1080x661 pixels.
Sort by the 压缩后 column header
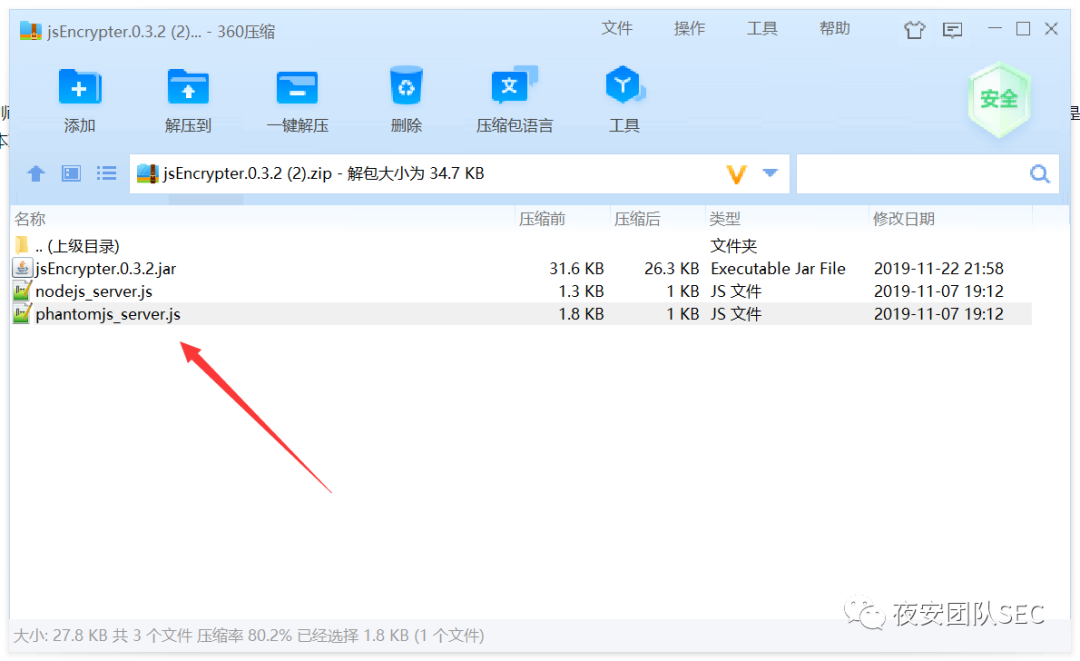pos(637,219)
